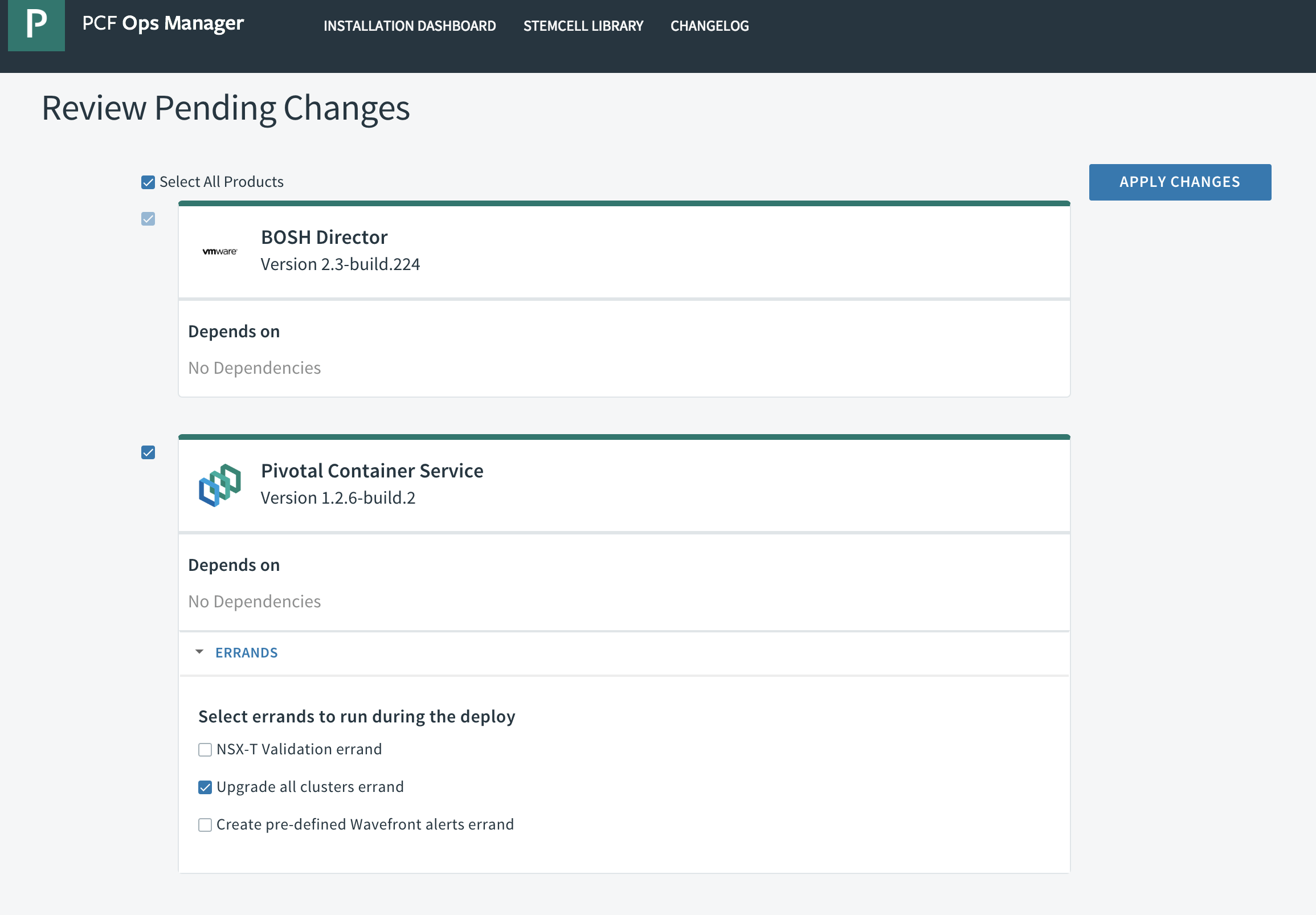Click the Pivotal Container Service title

pos(372,471)
